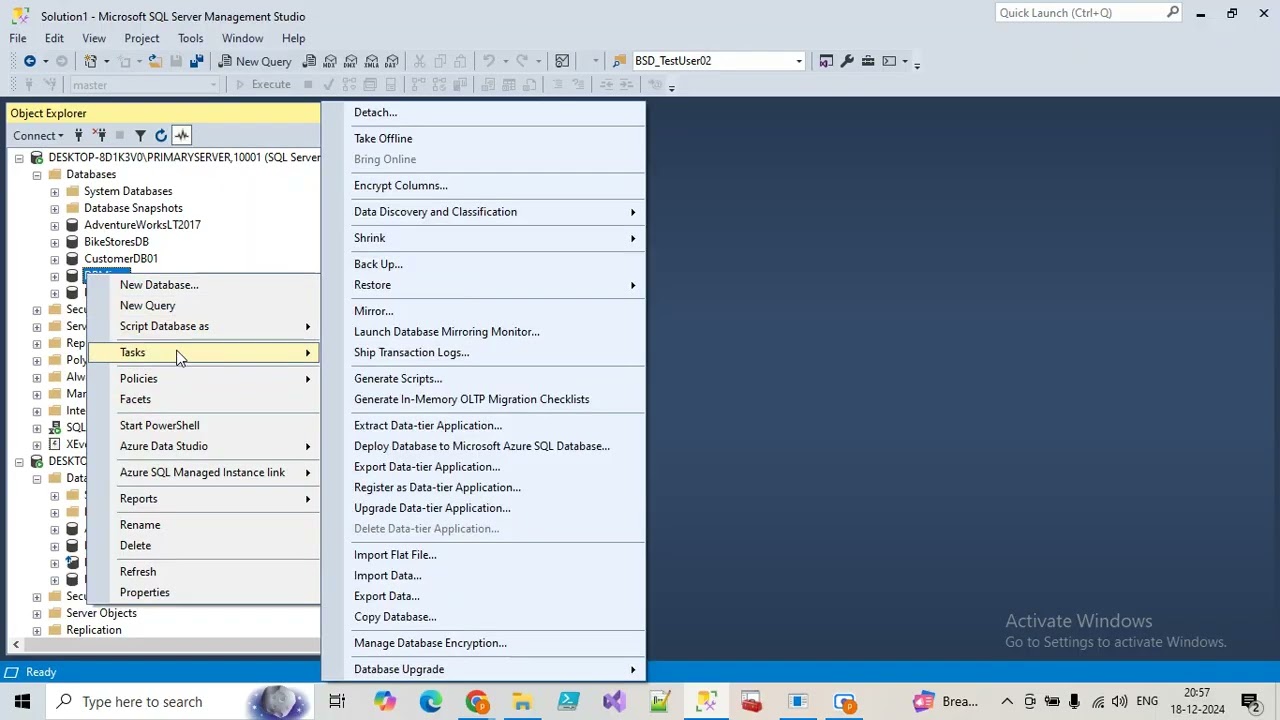Viewport: 1280px width, 720px height.
Task: Select Back Up... from Tasks submenu
Action: point(484,264)
